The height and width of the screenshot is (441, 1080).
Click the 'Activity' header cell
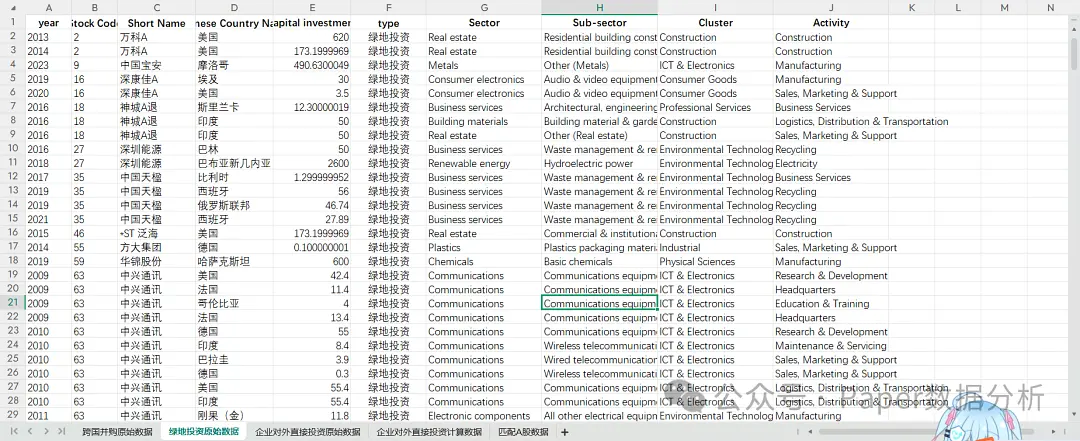831,23
